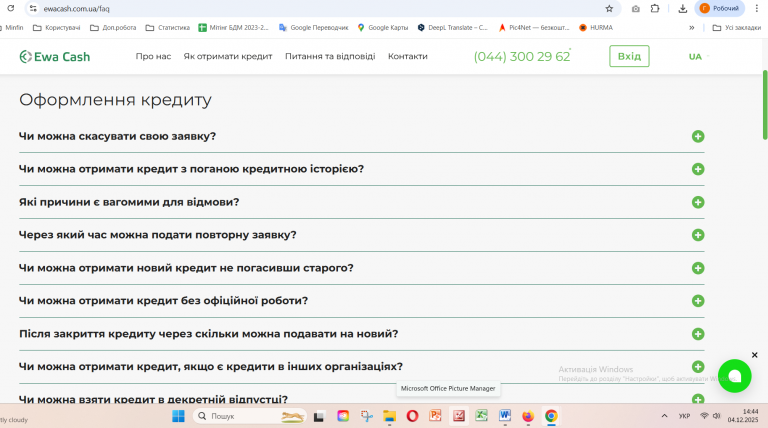Click the 'Вхід' login button
The image size is (768, 428).
629,56
